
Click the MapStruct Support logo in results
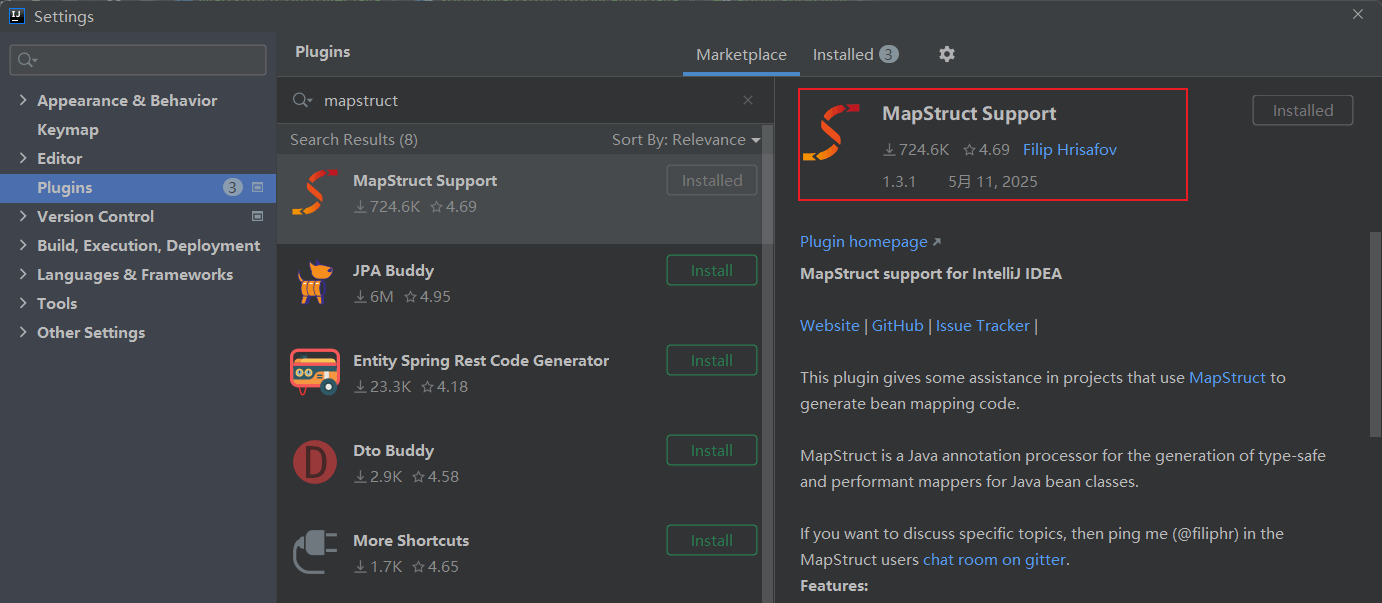click(x=315, y=193)
